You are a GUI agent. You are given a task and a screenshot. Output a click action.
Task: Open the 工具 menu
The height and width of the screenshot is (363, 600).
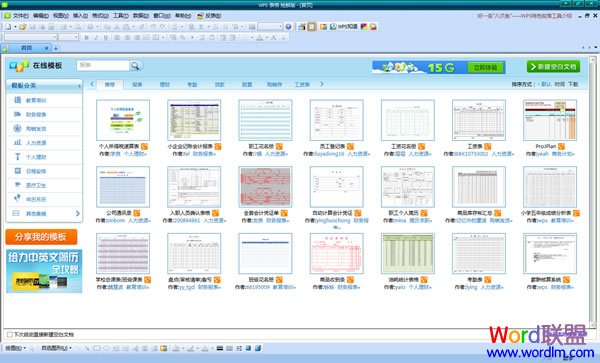pos(121,16)
